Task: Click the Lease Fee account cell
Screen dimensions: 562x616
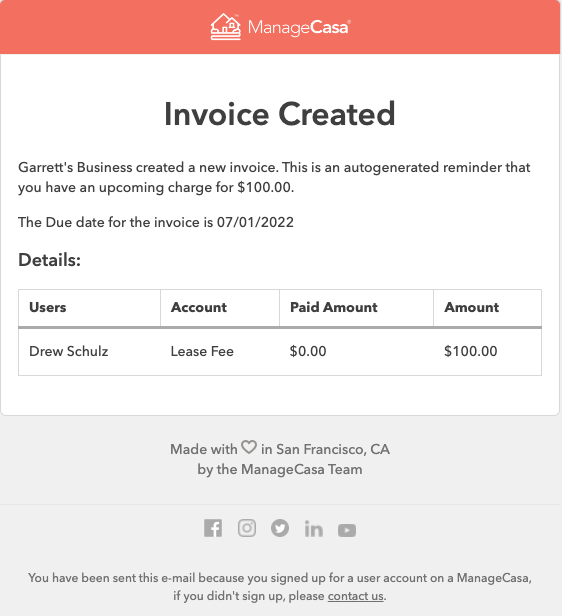Action: click(220, 351)
